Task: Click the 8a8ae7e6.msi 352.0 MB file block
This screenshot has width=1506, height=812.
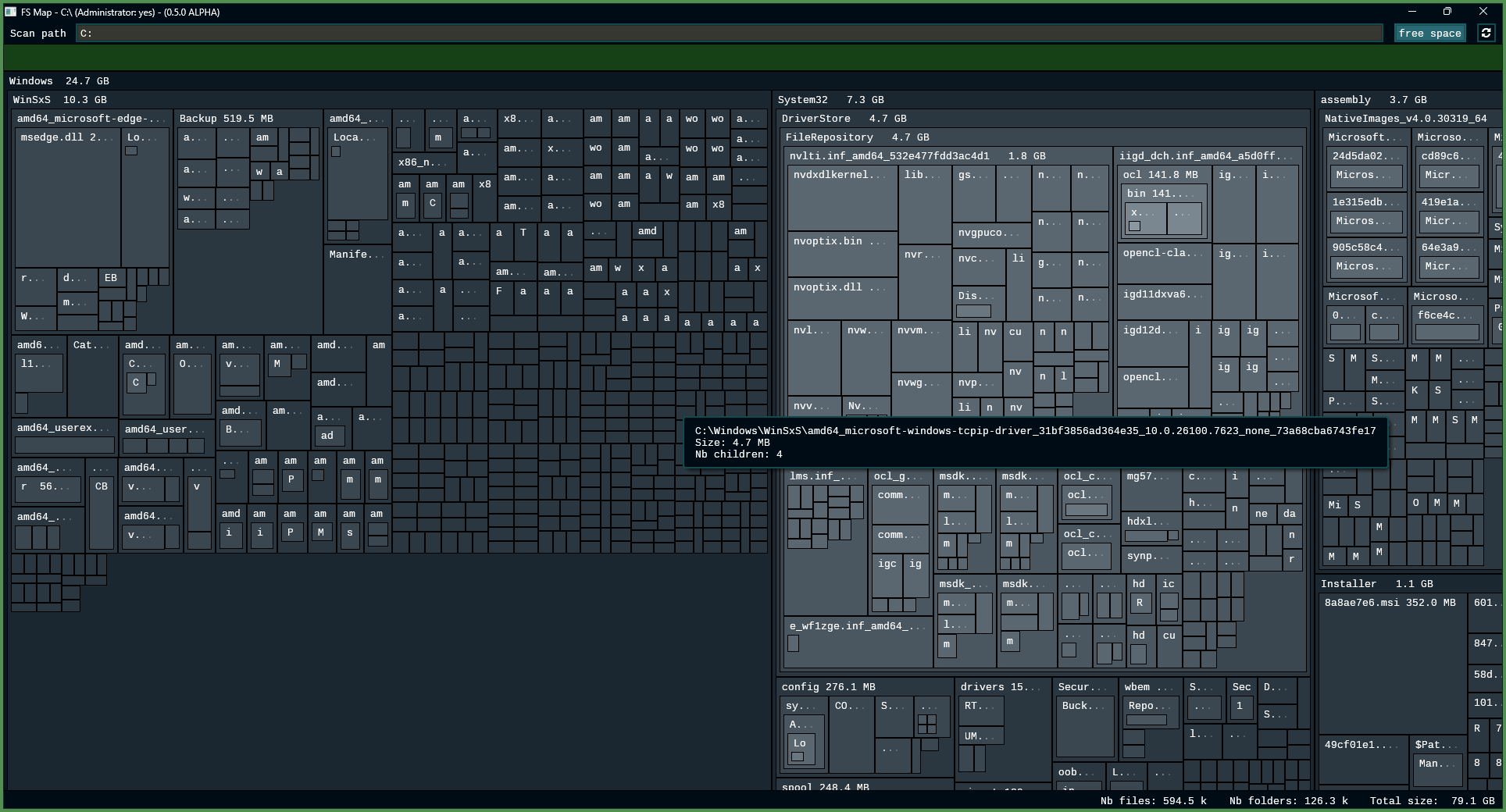Action: (x=1392, y=664)
